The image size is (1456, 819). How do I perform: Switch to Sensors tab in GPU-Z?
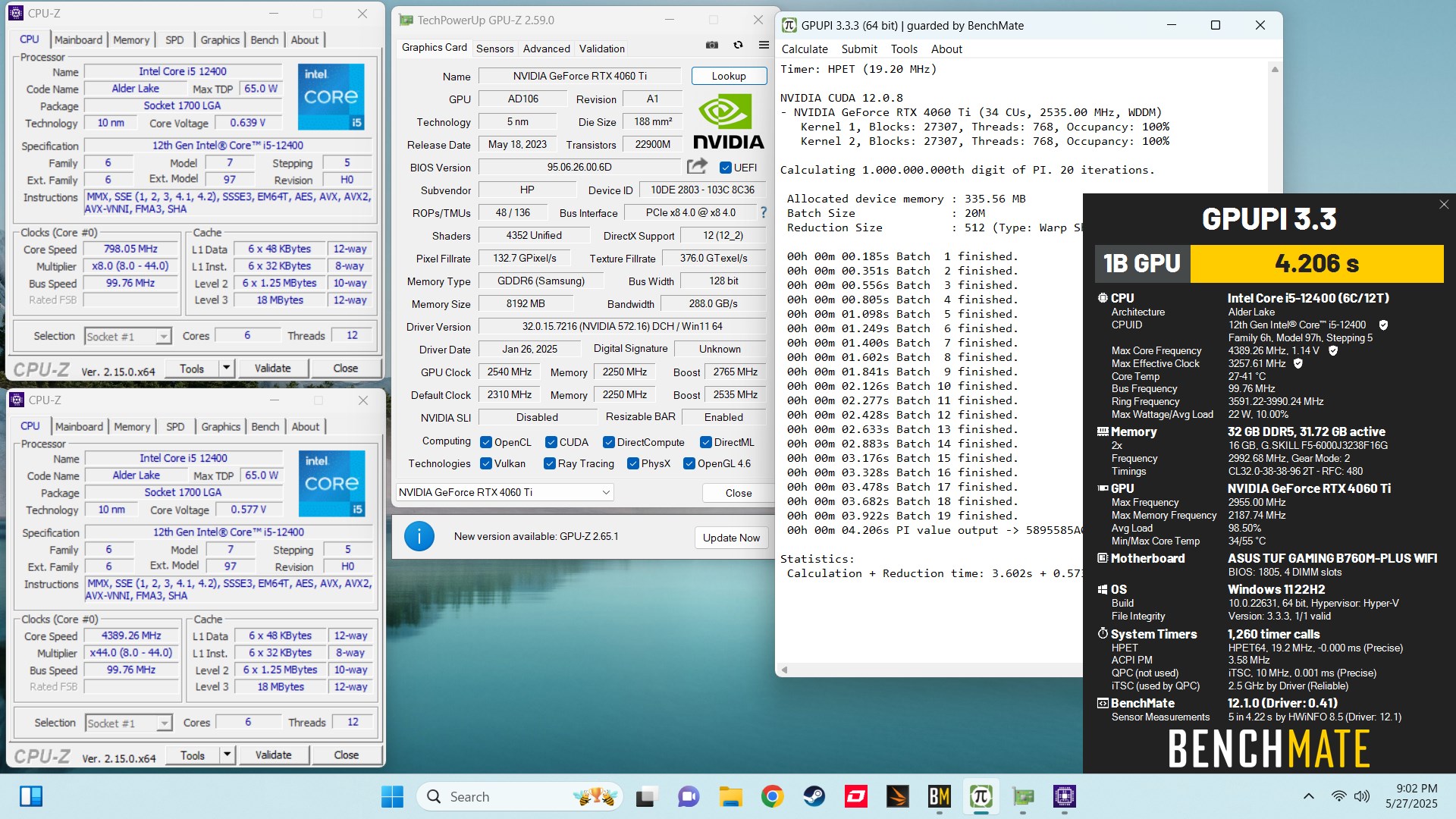494,48
